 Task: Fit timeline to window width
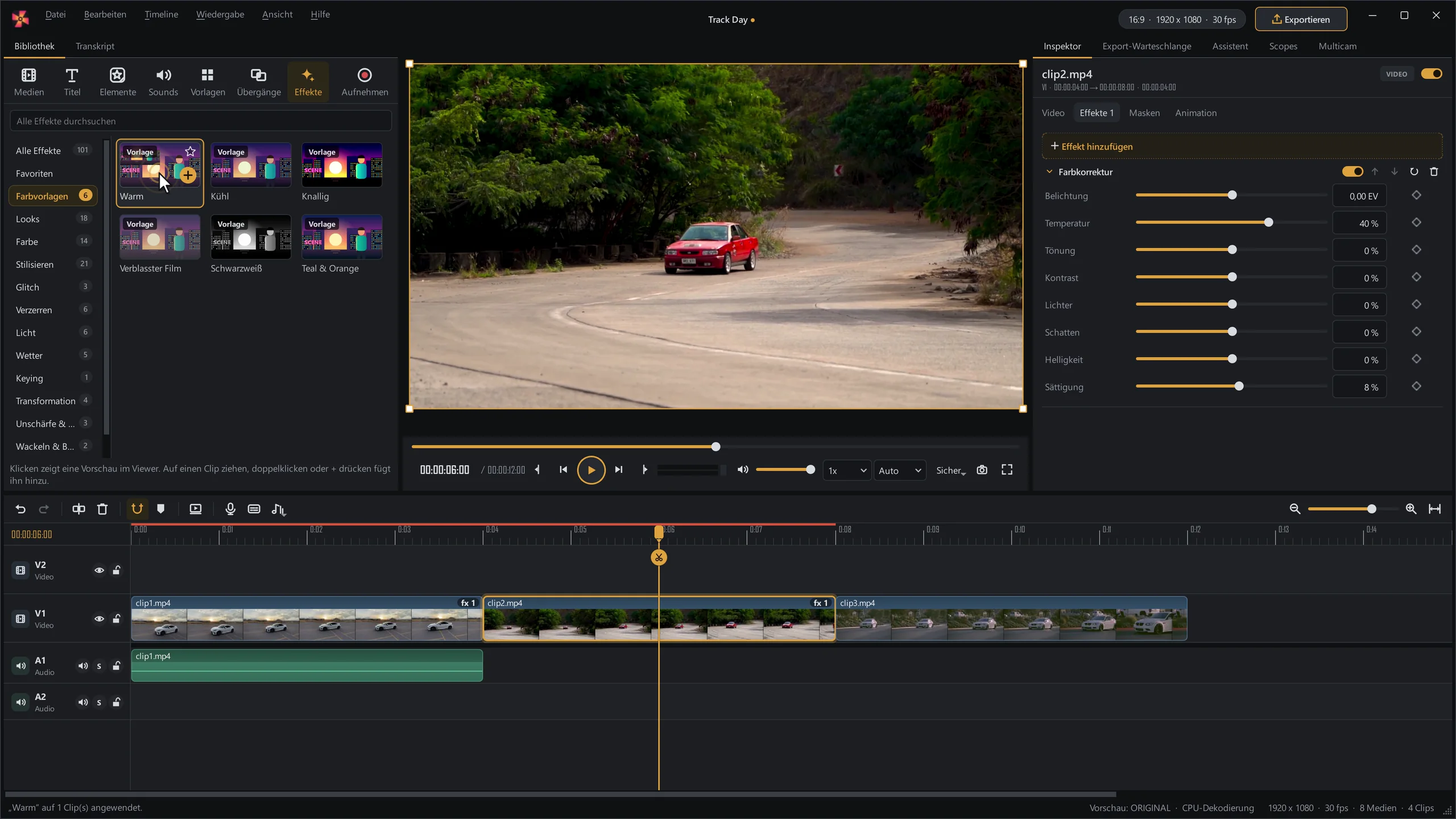pos(1434,509)
